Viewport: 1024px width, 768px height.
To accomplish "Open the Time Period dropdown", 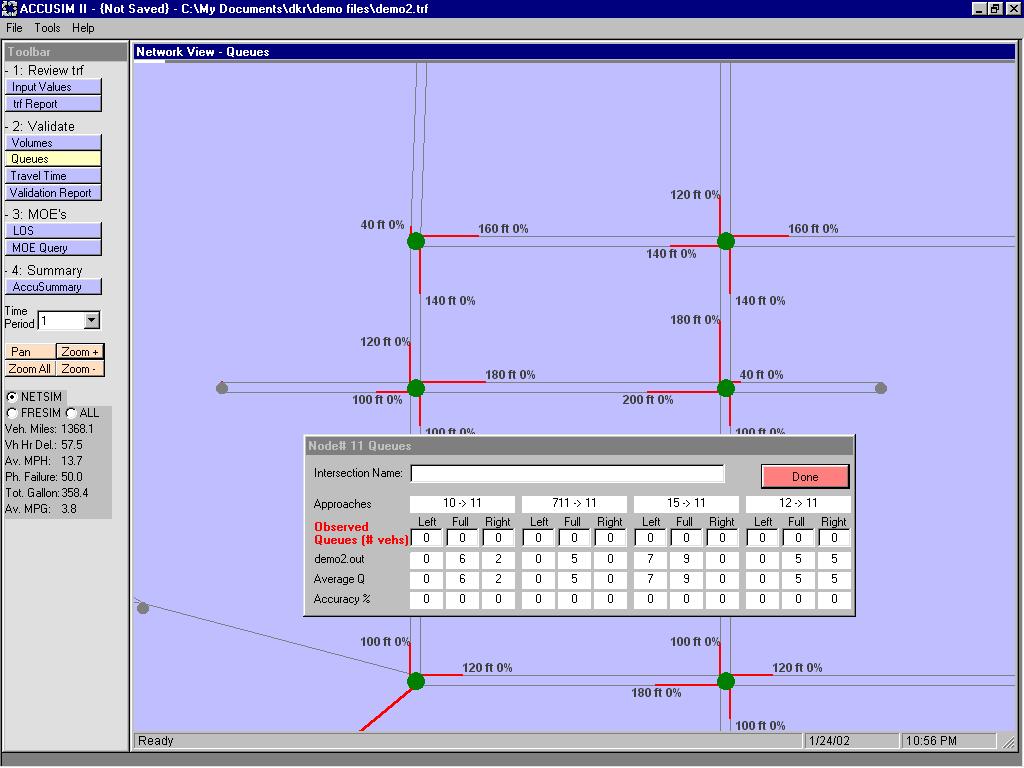I will click(92, 321).
